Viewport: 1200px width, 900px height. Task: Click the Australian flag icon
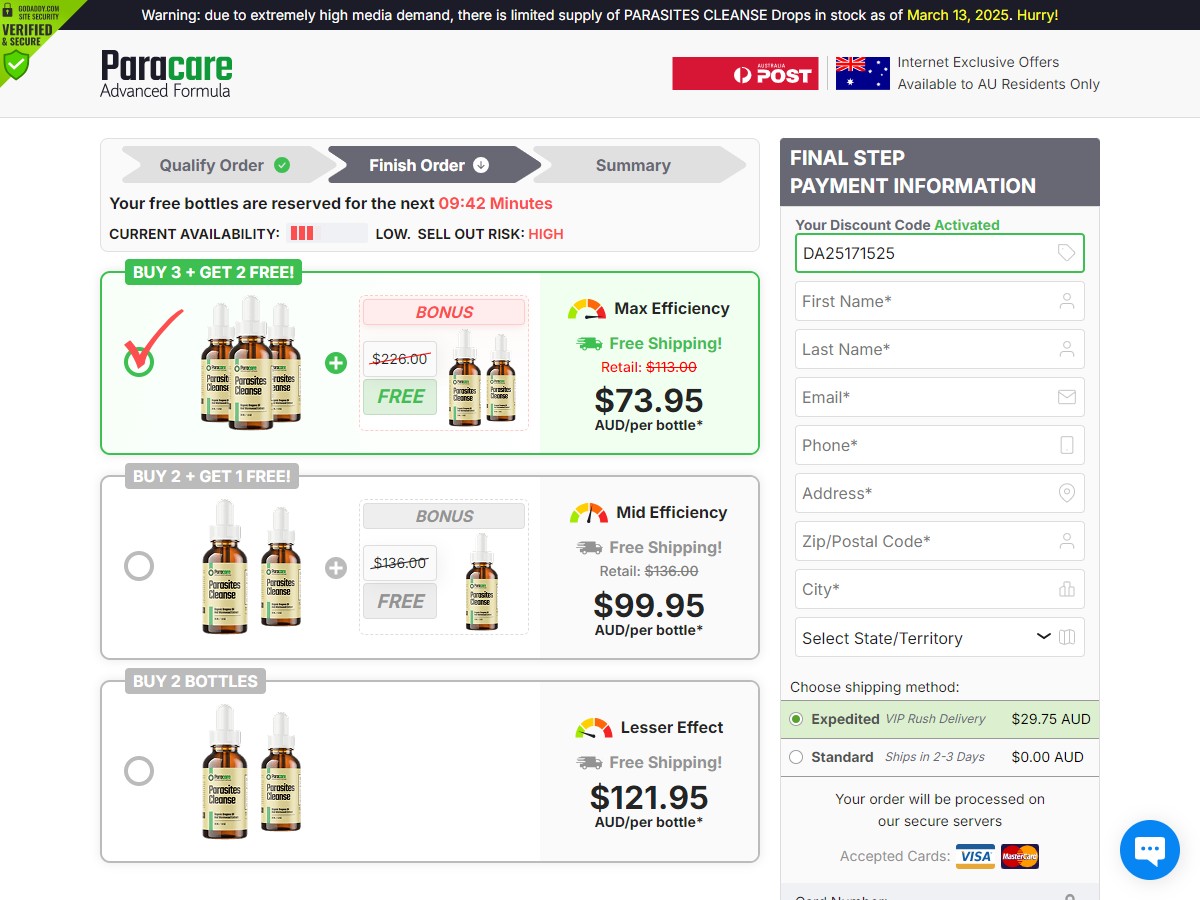coord(862,73)
